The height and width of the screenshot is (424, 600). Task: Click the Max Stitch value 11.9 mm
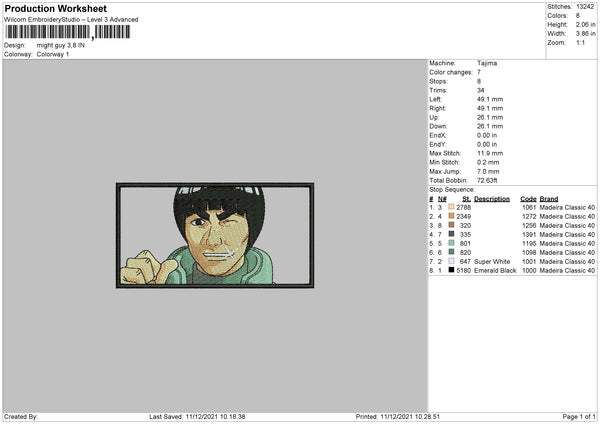click(x=490, y=153)
